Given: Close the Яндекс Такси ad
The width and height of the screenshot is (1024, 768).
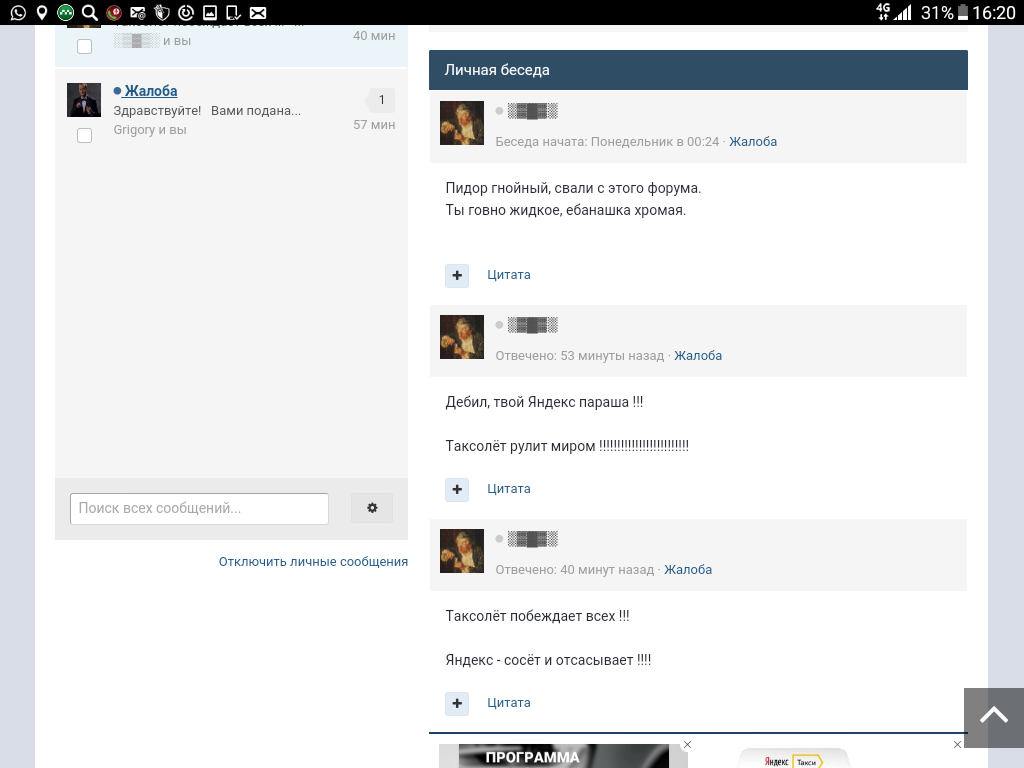Looking at the screenshot, I should [957, 744].
